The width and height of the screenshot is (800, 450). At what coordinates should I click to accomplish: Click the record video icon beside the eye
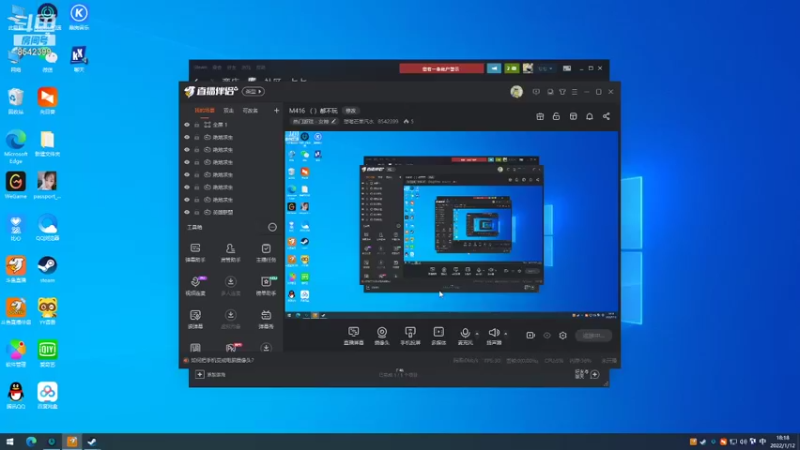pyautogui.click(x=531, y=335)
